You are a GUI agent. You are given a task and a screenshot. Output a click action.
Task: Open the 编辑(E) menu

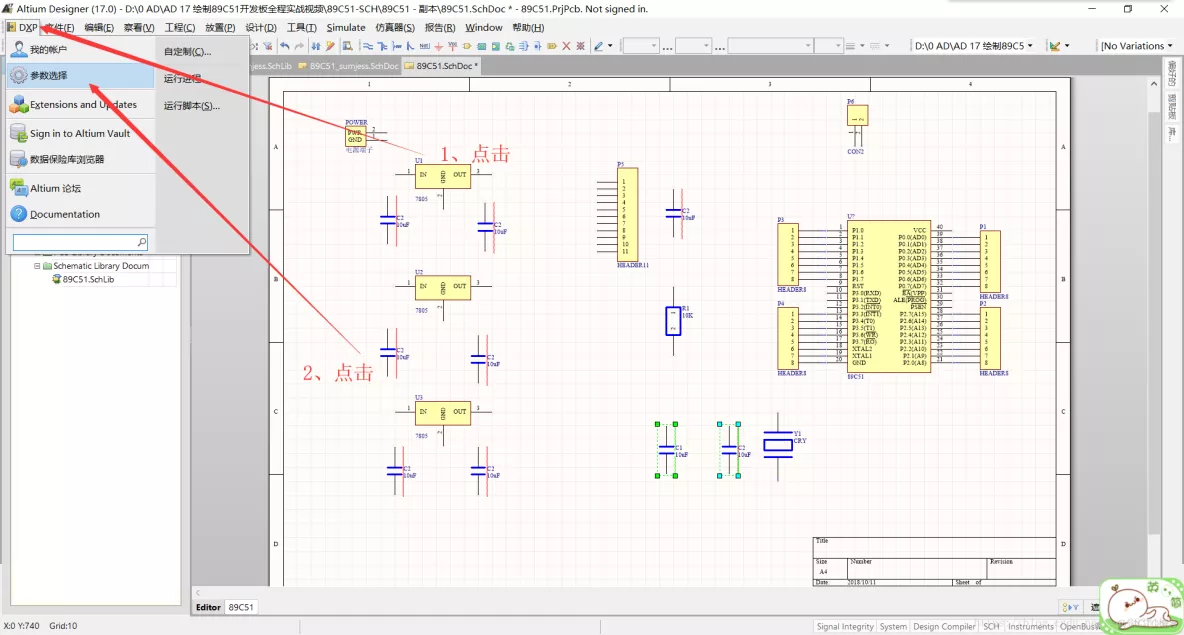(x=99, y=27)
